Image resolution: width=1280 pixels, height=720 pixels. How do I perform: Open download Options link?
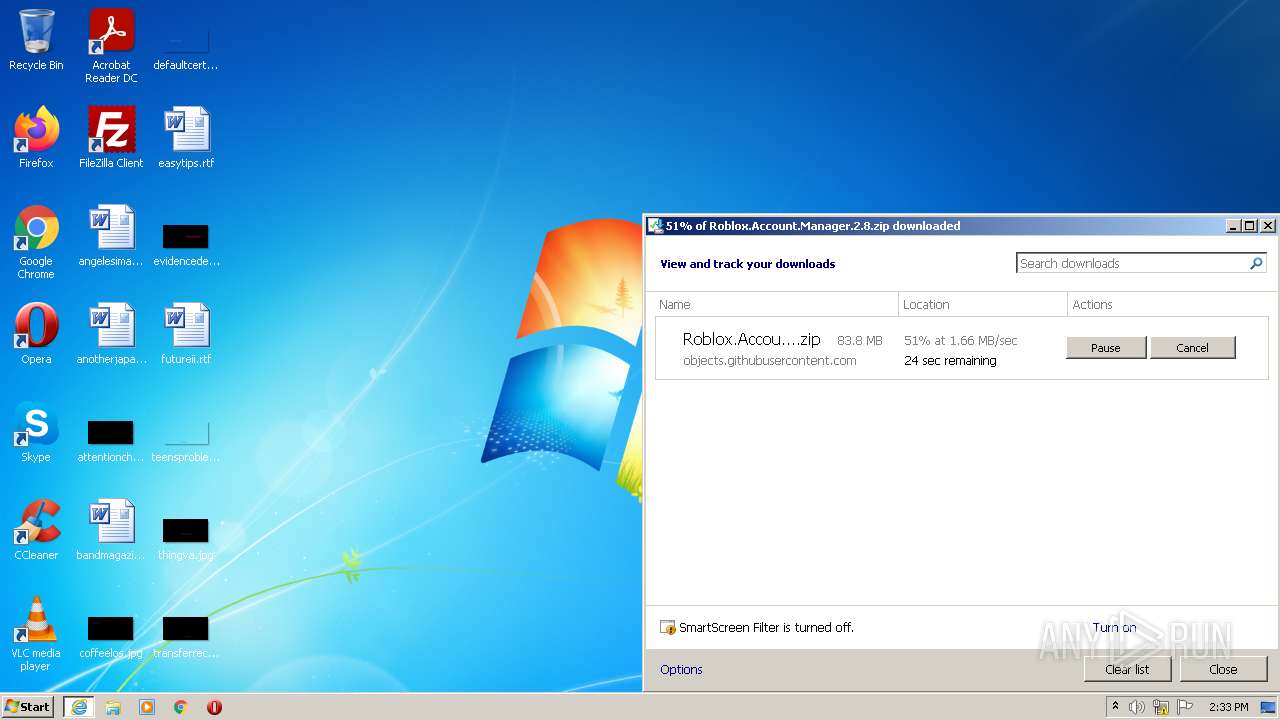pyautogui.click(x=681, y=670)
